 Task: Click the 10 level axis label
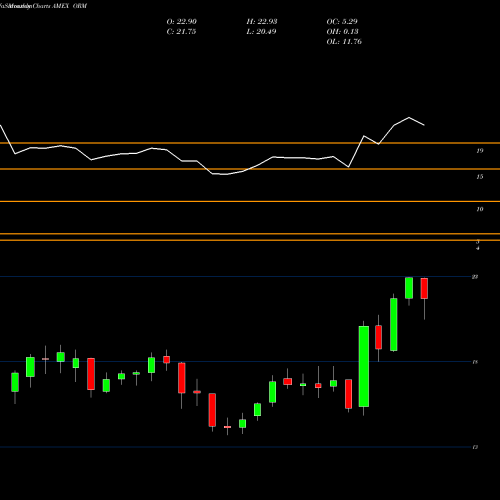pyautogui.click(x=479, y=209)
